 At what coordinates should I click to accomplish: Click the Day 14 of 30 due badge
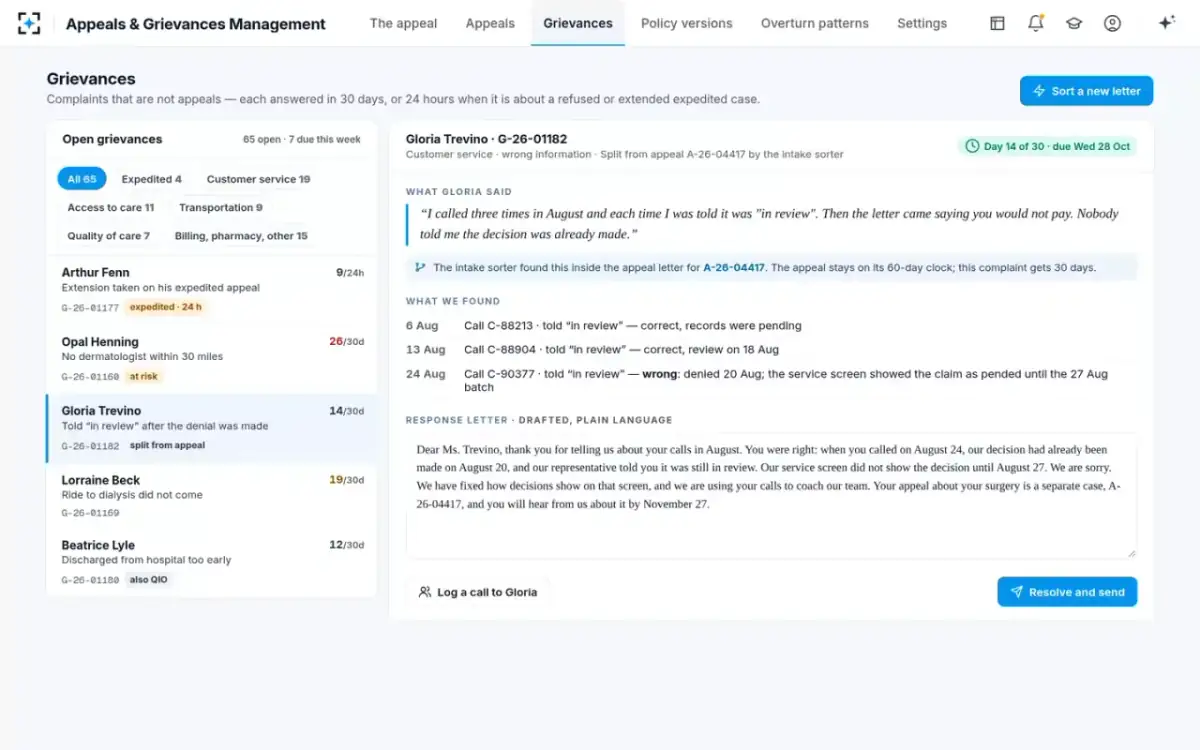[1047, 146]
